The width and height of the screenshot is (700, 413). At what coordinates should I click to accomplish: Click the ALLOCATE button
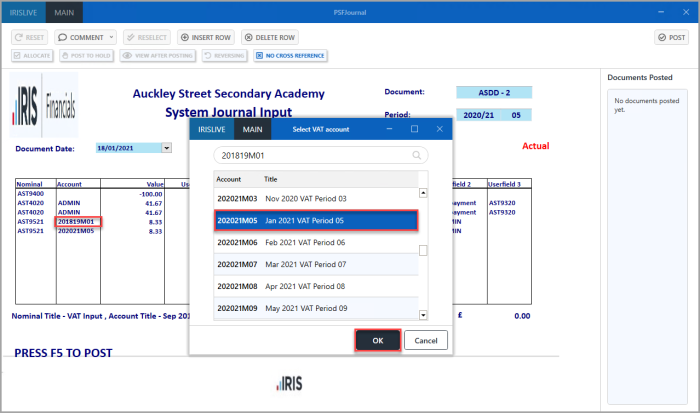(x=32, y=56)
